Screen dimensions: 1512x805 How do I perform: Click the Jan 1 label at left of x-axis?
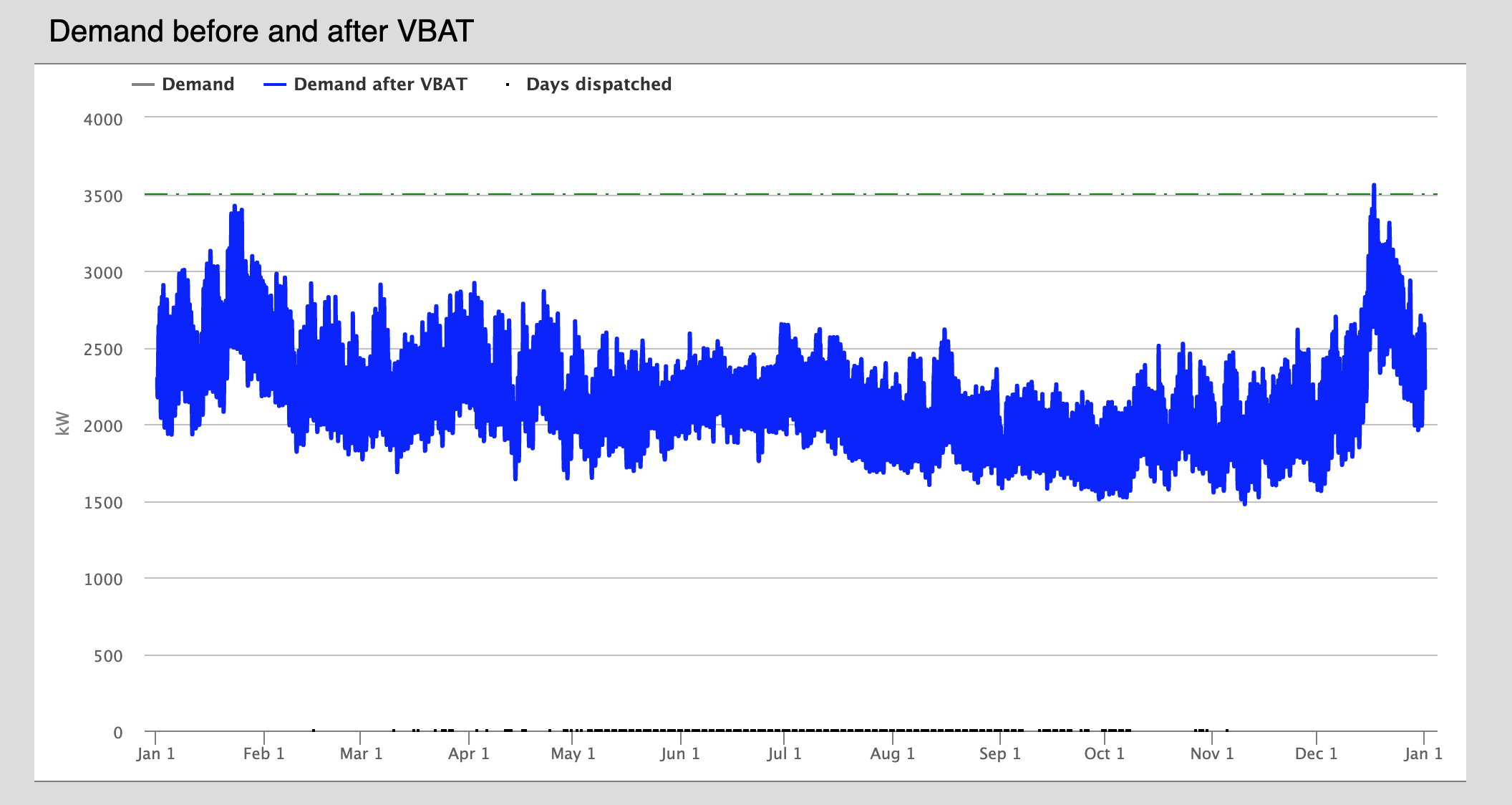[155, 753]
